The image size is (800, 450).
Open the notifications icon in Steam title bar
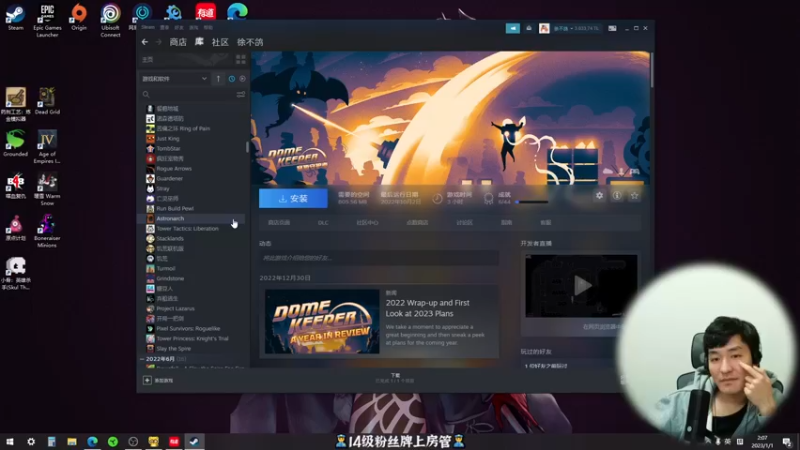pos(529,29)
